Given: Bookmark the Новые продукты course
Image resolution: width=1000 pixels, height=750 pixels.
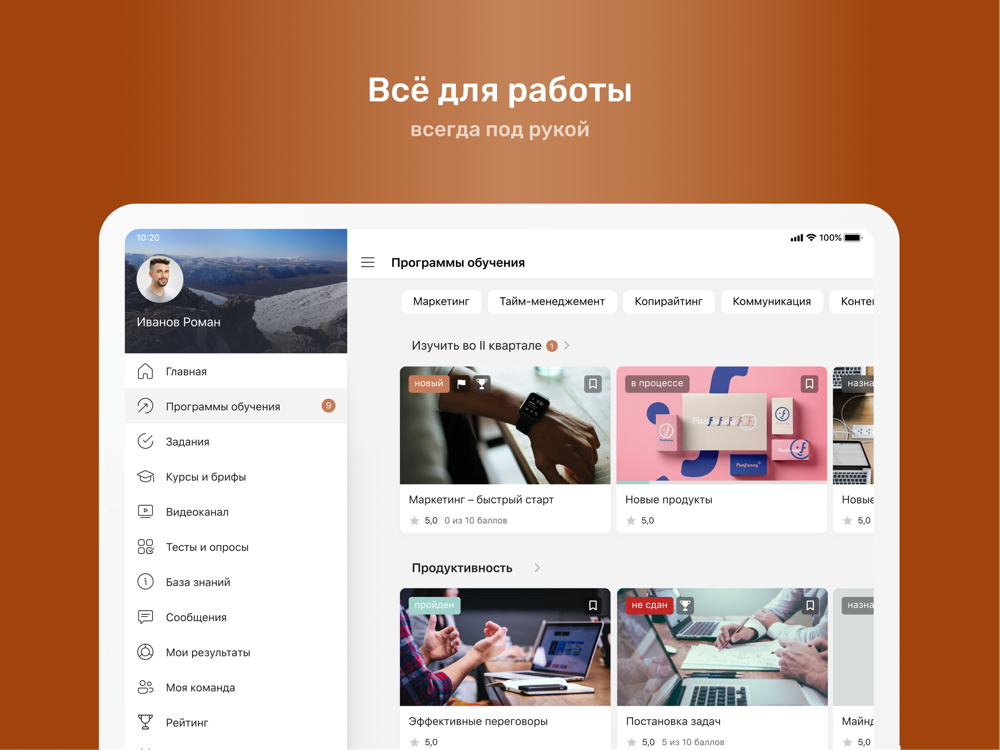Looking at the screenshot, I should [x=809, y=383].
